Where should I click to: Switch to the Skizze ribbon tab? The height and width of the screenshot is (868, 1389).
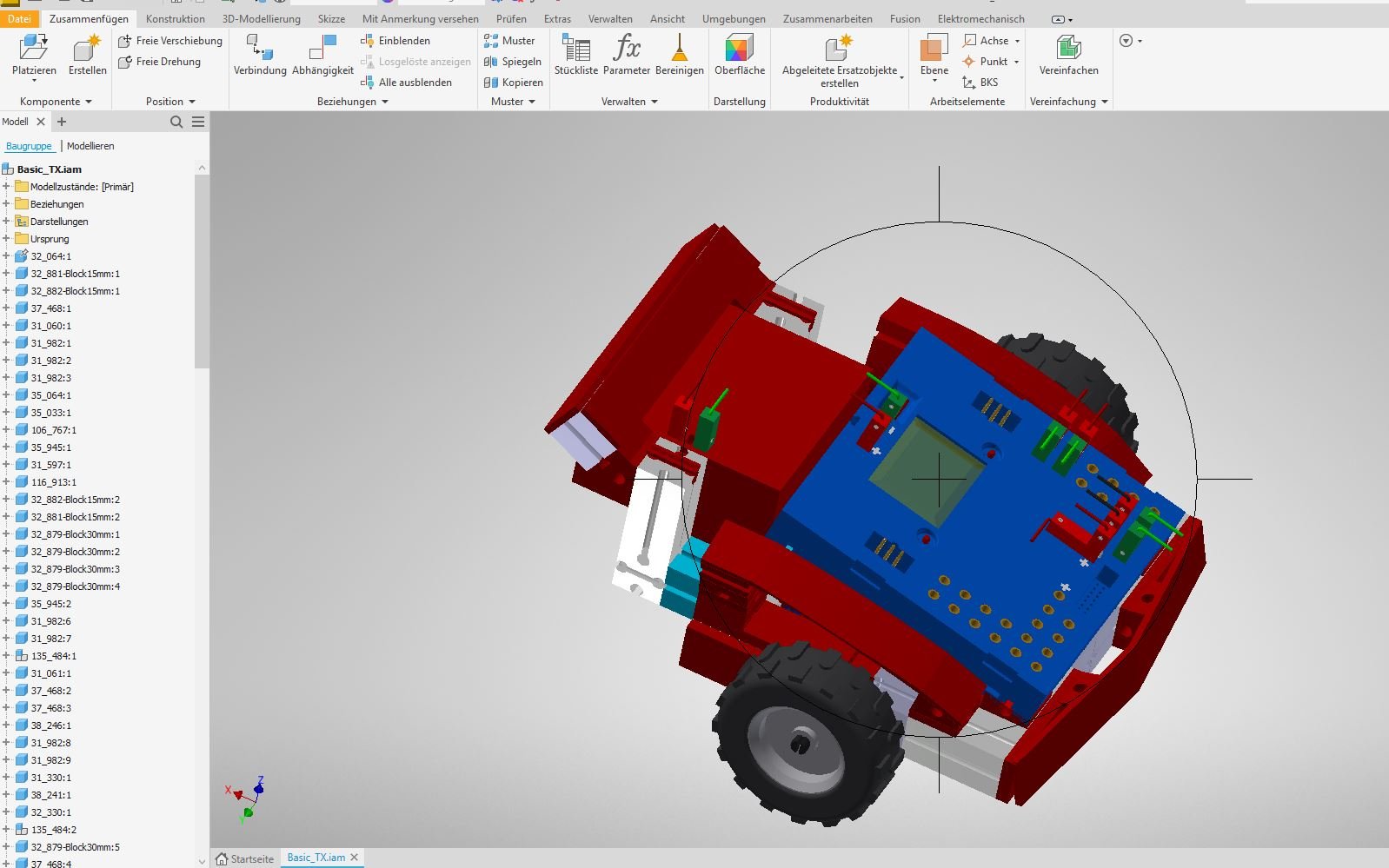331,18
